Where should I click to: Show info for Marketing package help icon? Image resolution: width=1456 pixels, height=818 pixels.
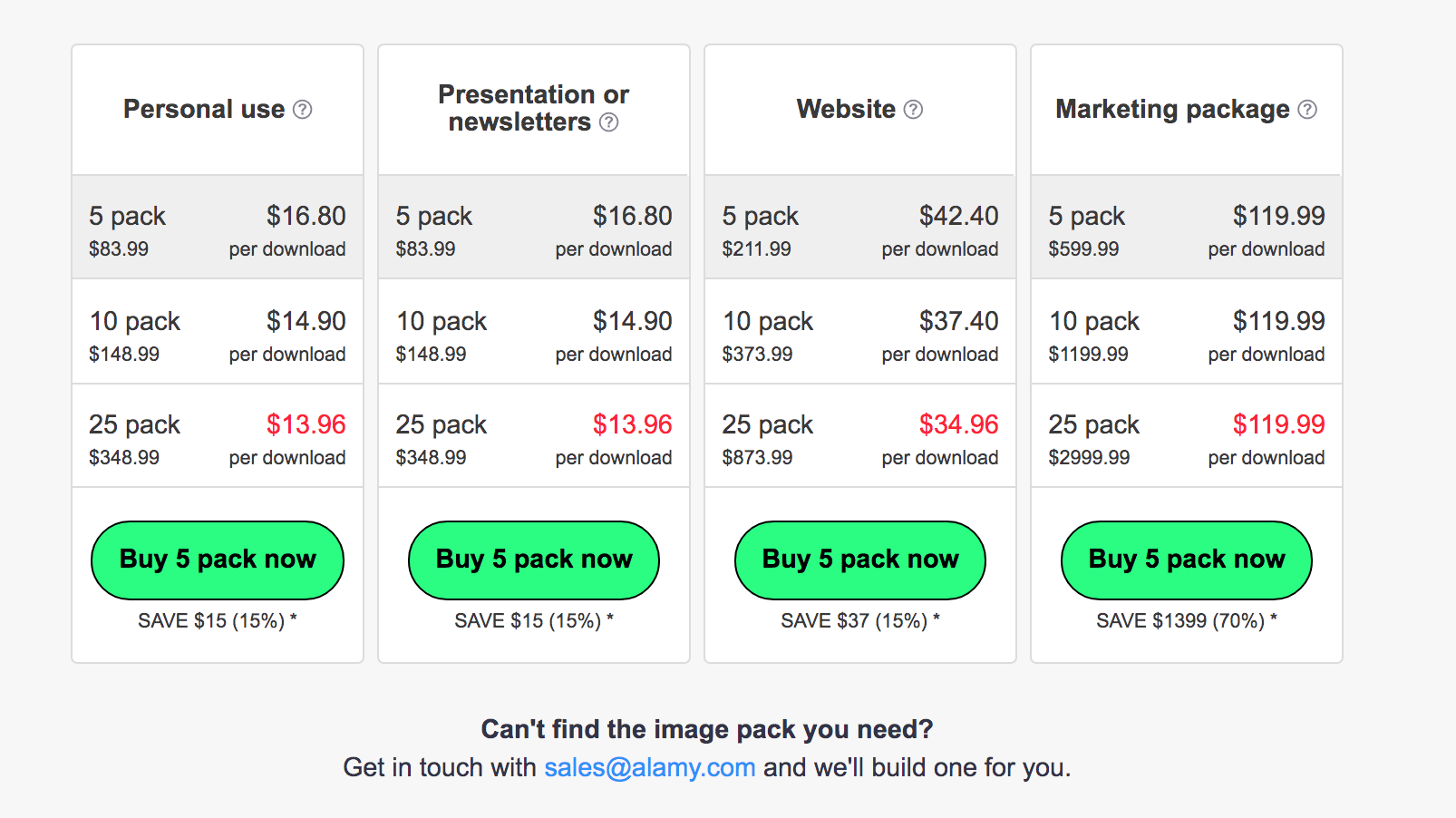pos(1307,110)
